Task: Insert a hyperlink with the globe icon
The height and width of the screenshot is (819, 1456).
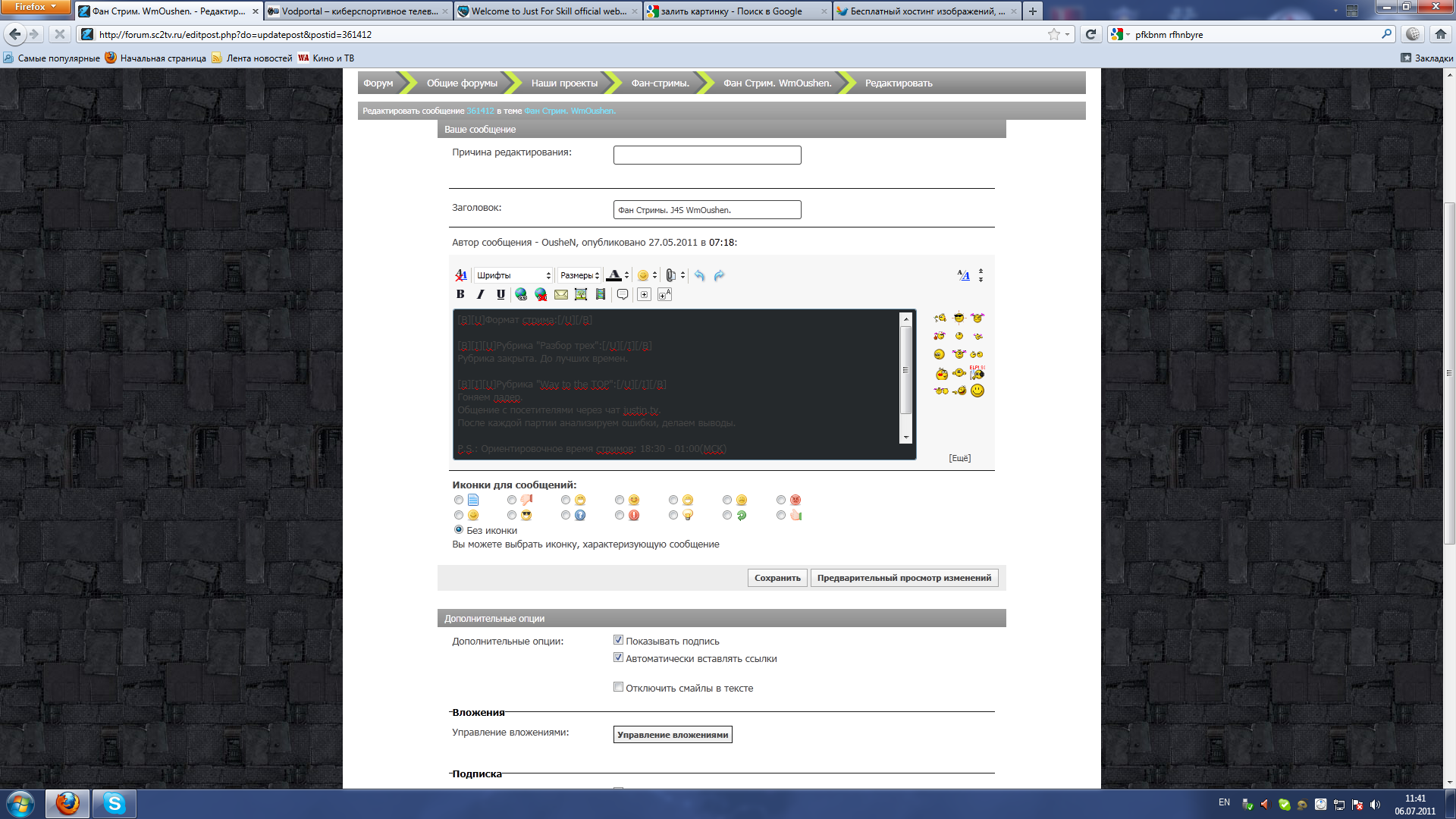Action: [521, 294]
